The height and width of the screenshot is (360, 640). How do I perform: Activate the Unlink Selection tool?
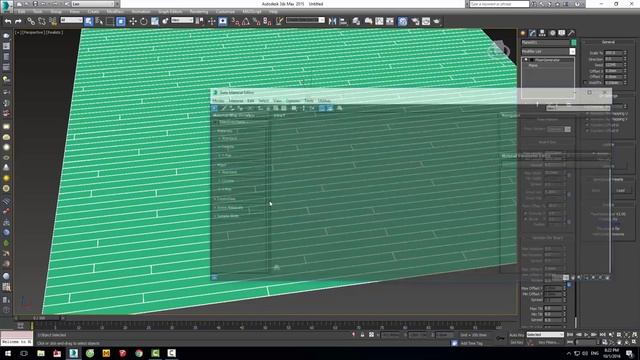click(x=42, y=21)
